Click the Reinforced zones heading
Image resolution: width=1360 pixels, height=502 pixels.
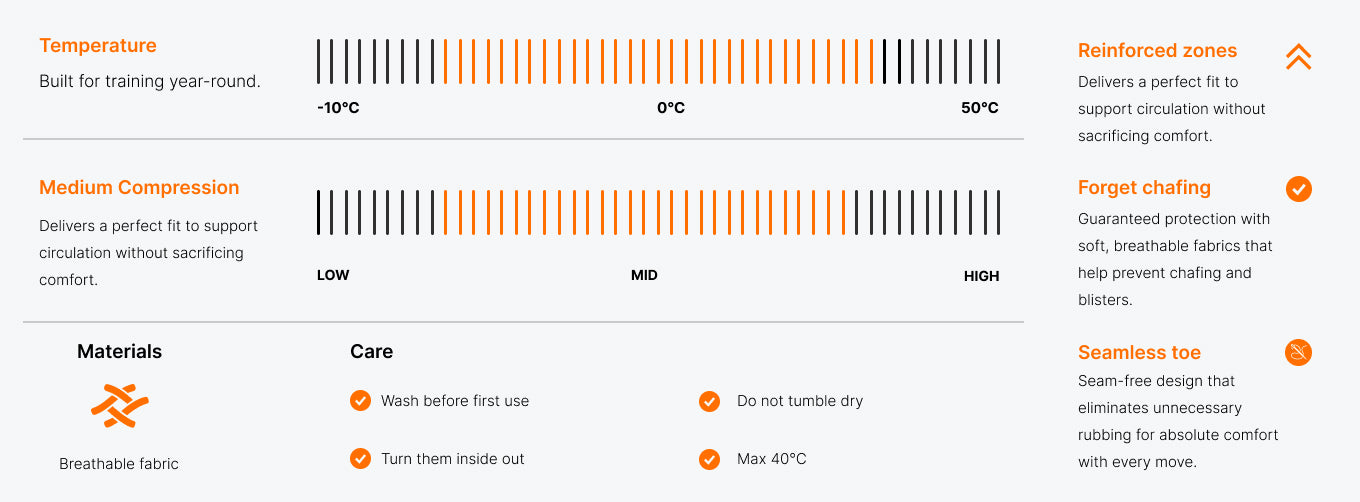tap(1157, 50)
